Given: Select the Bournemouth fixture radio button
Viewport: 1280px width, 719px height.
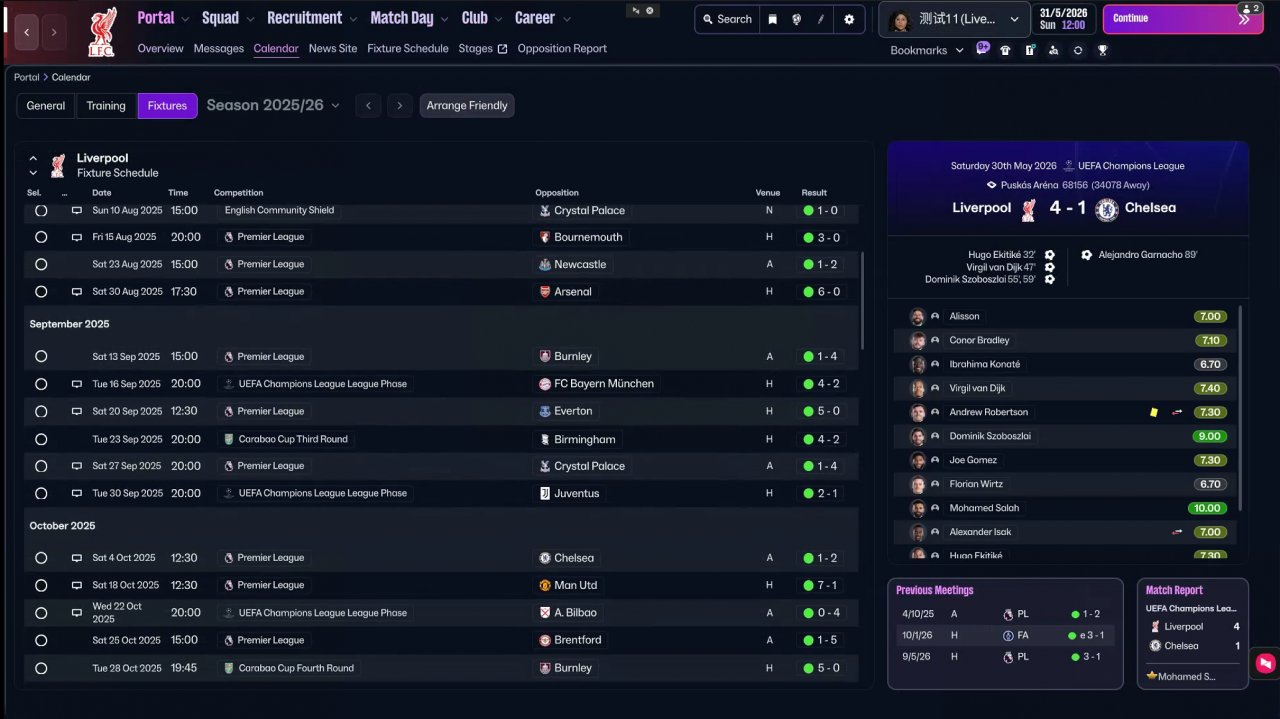Looking at the screenshot, I should (41, 238).
